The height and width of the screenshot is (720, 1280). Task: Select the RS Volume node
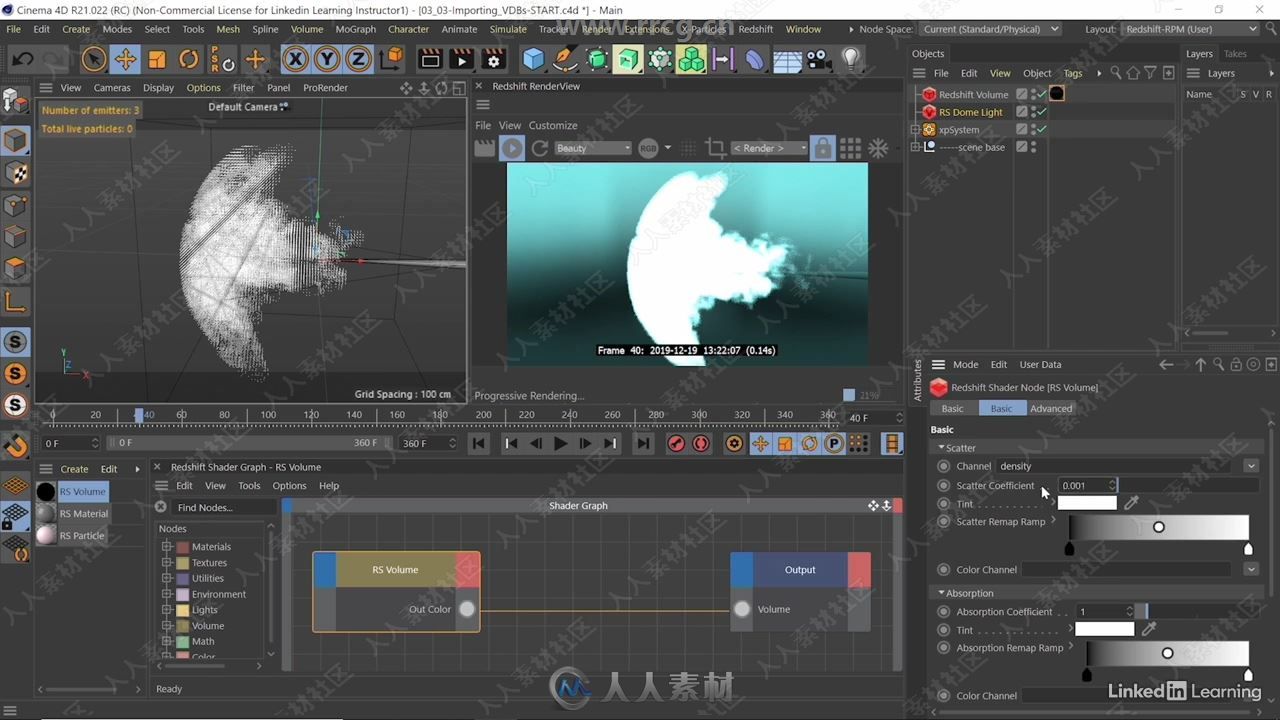[396, 591]
